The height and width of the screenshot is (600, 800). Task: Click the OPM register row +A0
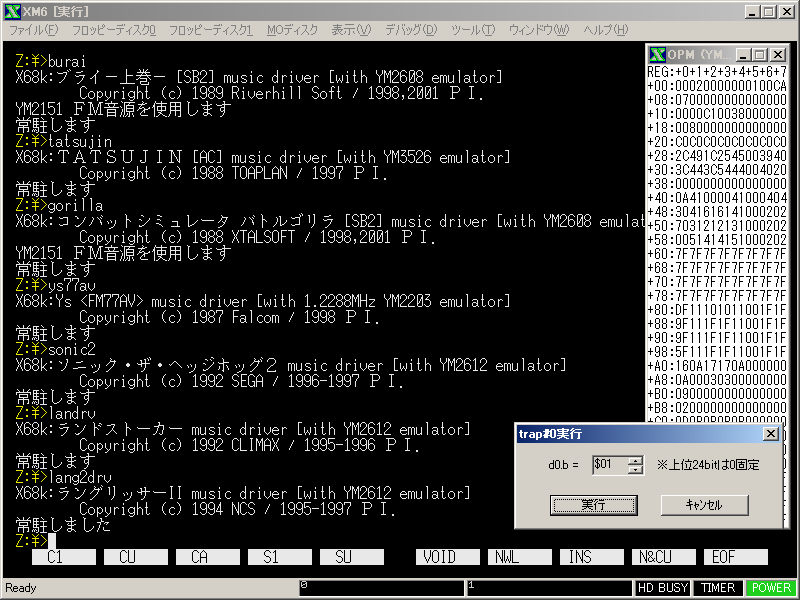717,366
